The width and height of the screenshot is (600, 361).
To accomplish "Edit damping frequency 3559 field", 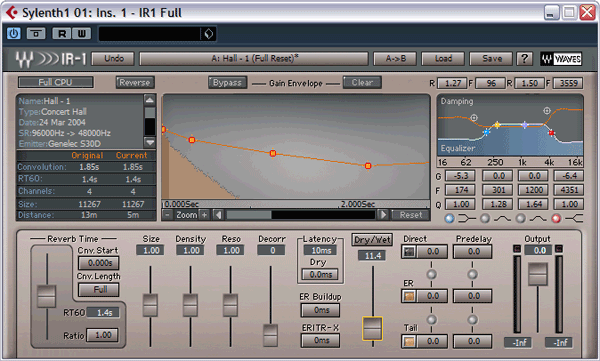I will (568, 83).
